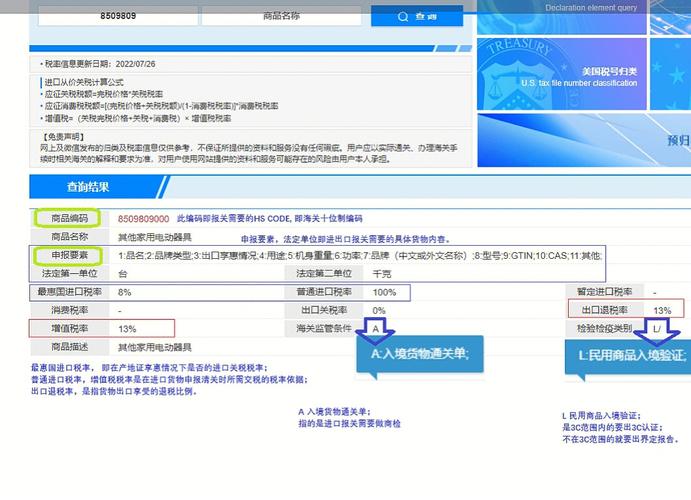The width and height of the screenshot is (691, 500).
Task: Click the 普通进口税率 label cell
Action: pyautogui.click(x=324, y=292)
